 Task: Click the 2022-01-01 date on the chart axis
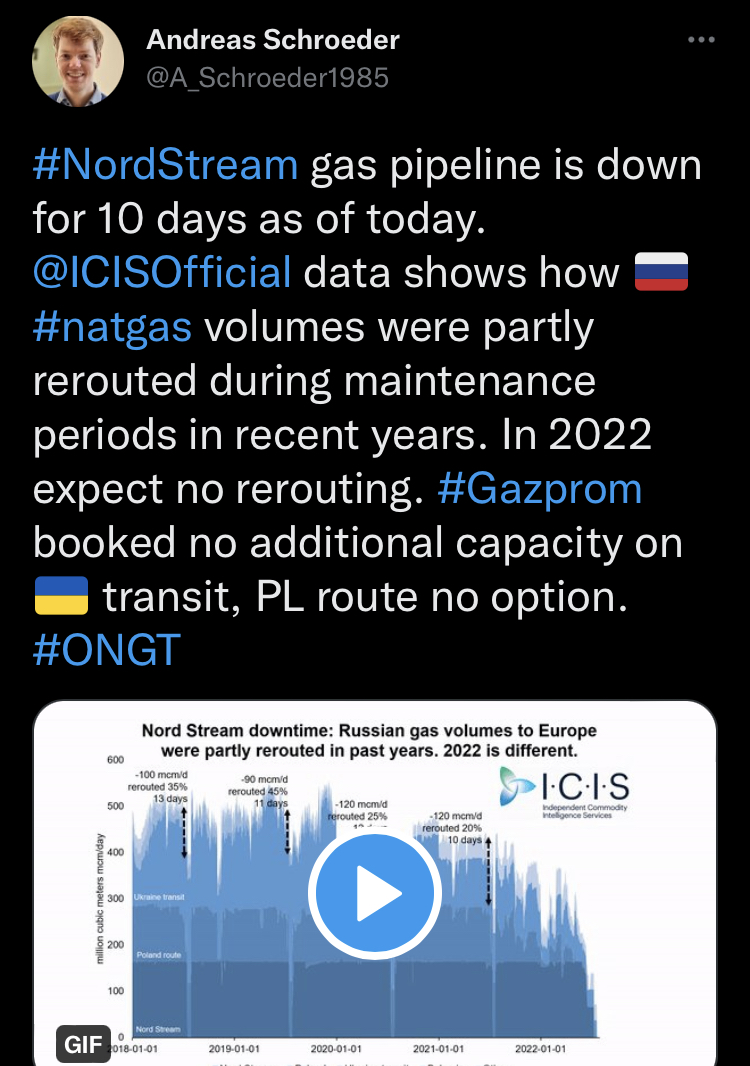[x=539, y=1048]
